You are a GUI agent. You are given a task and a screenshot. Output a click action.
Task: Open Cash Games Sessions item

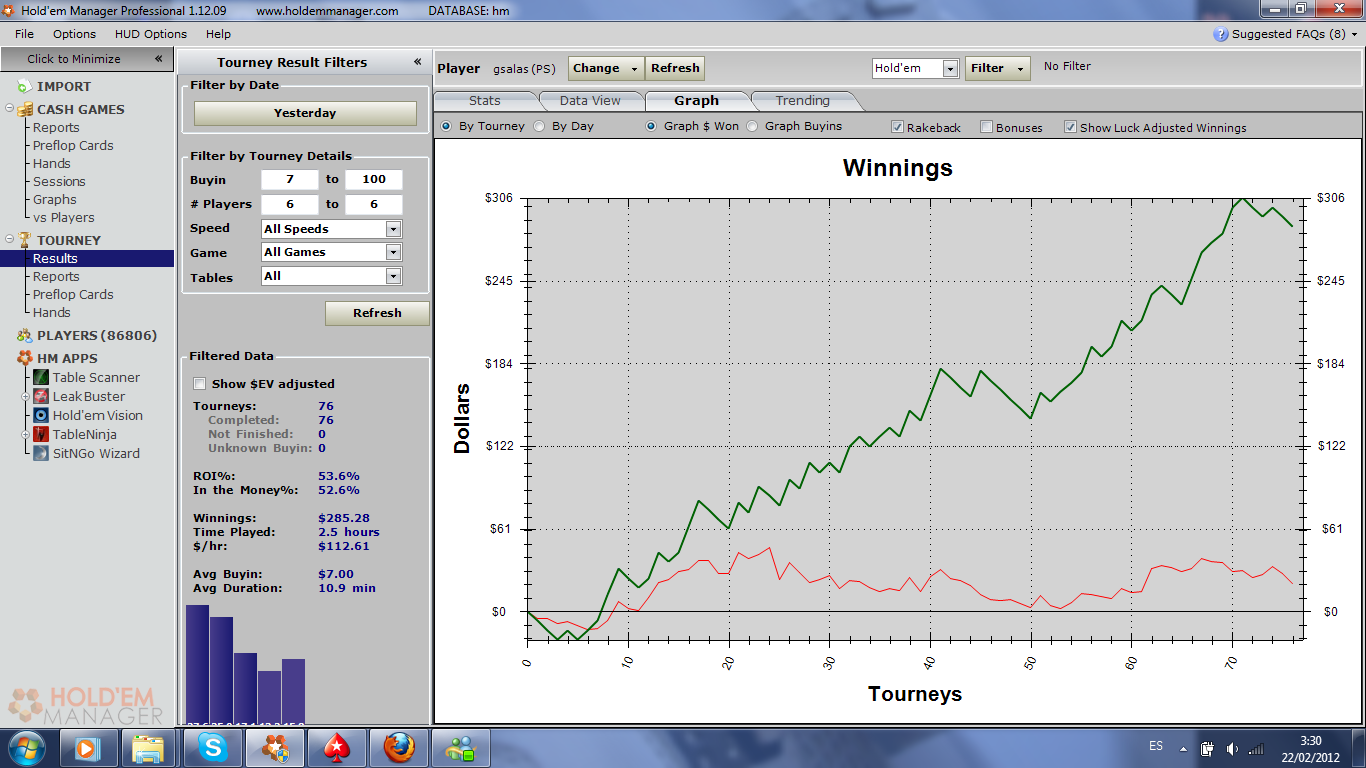click(59, 181)
